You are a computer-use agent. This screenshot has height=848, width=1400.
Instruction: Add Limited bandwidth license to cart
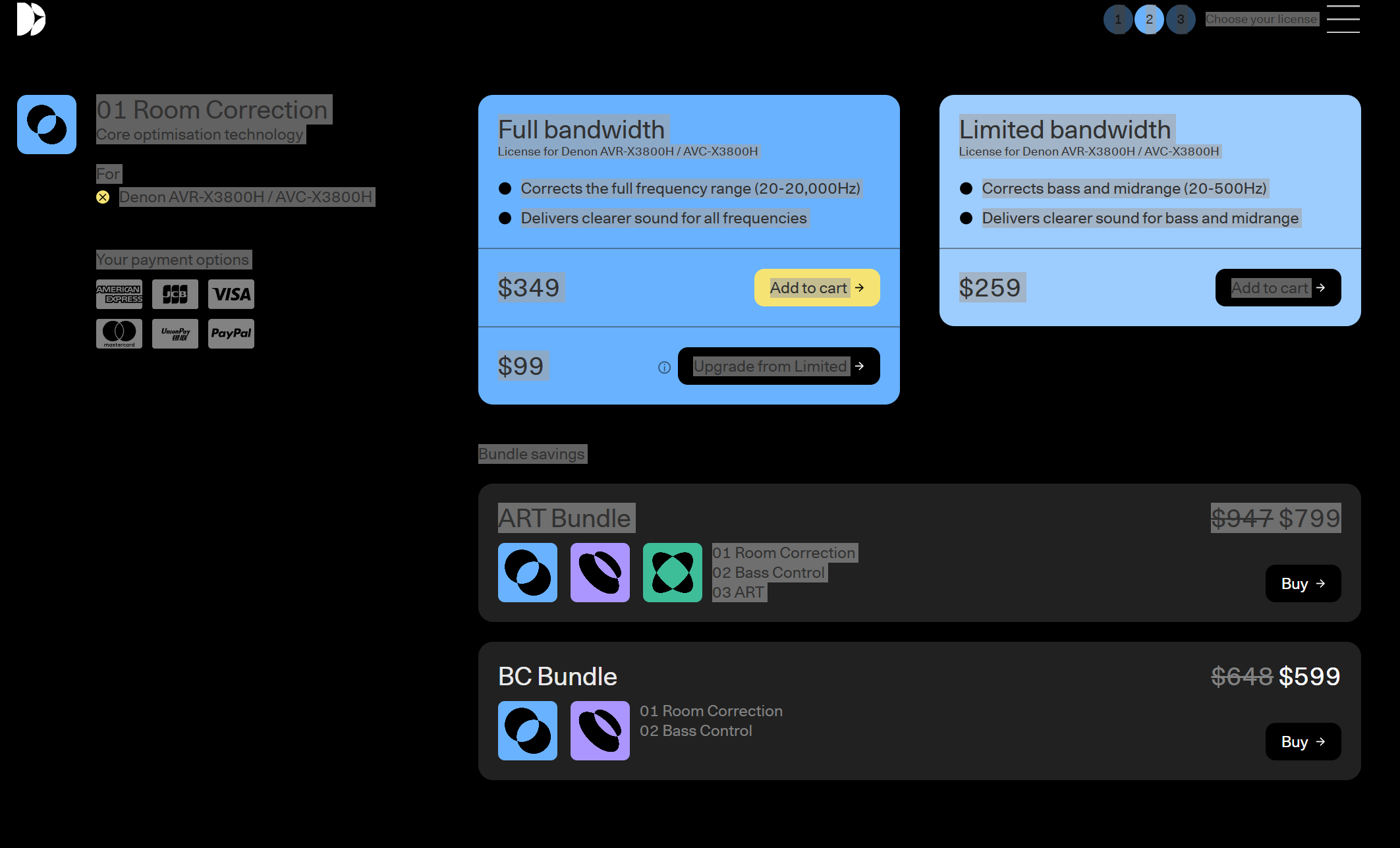click(1278, 287)
